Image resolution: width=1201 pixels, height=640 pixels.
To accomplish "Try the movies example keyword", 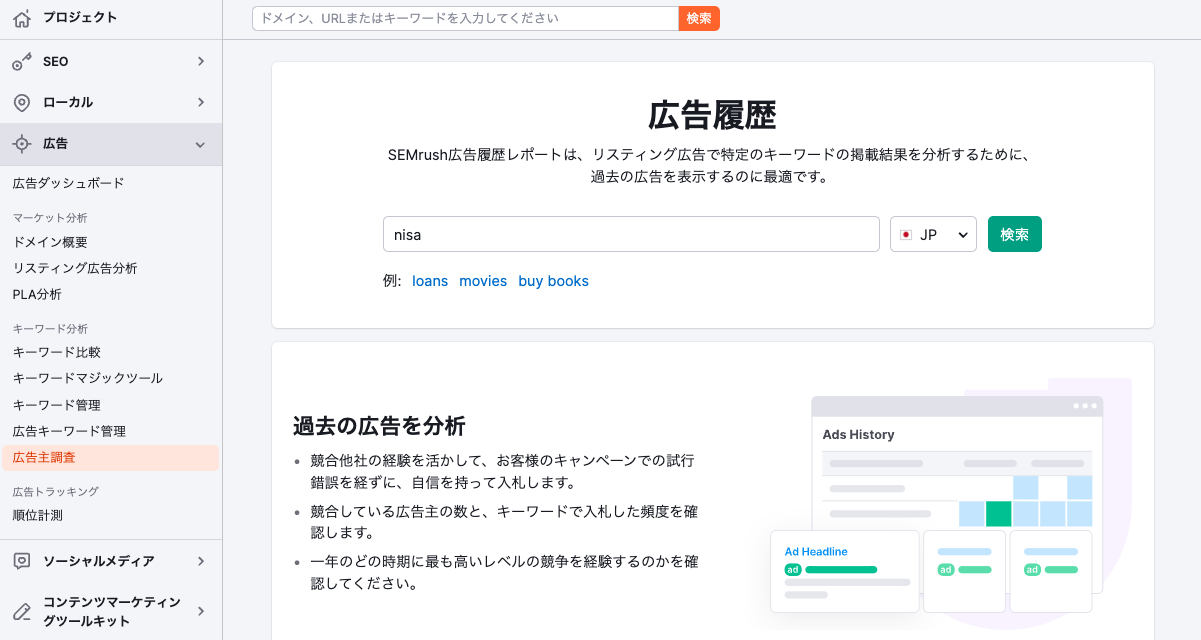I will pyautogui.click(x=483, y=281).
